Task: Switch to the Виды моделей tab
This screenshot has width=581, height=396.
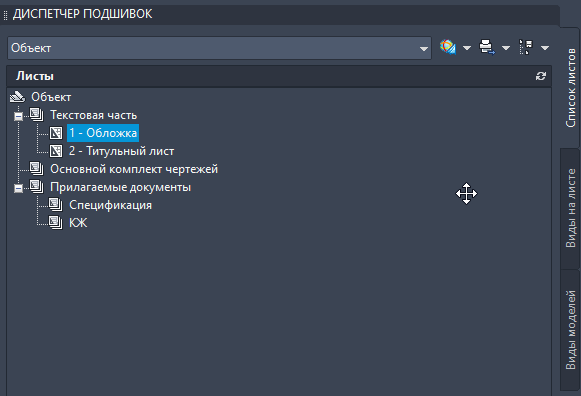Action: pos(570,330)
